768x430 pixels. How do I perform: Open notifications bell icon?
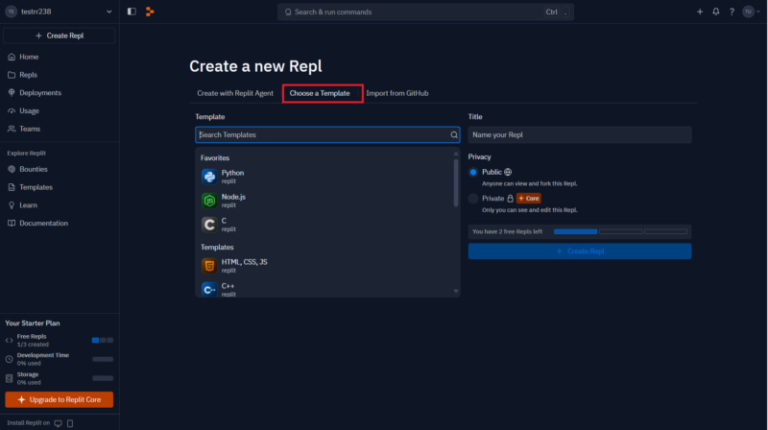pyautogui.click(x=715, y=12)
